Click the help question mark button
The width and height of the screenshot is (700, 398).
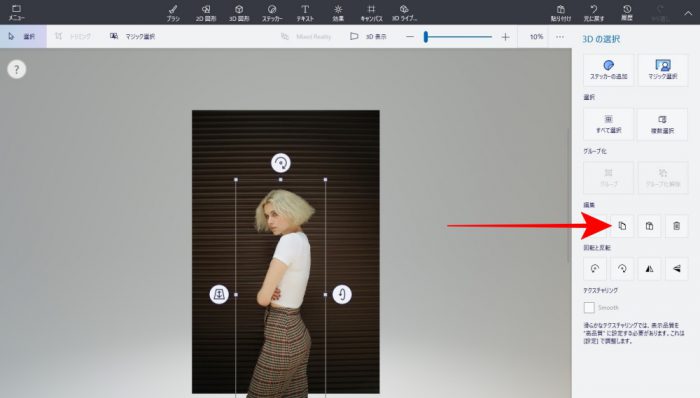pos(17,70)
